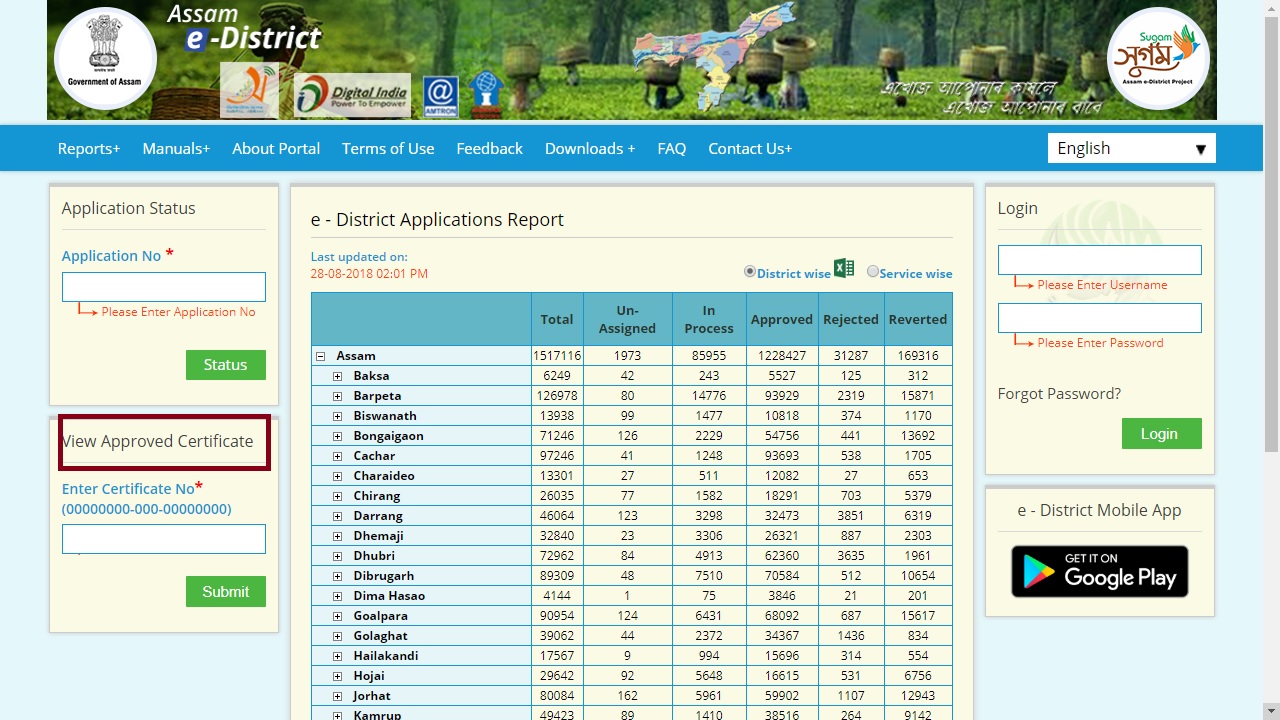
Task: Click the Forgot Password? link
Action: coord(1059,394)
